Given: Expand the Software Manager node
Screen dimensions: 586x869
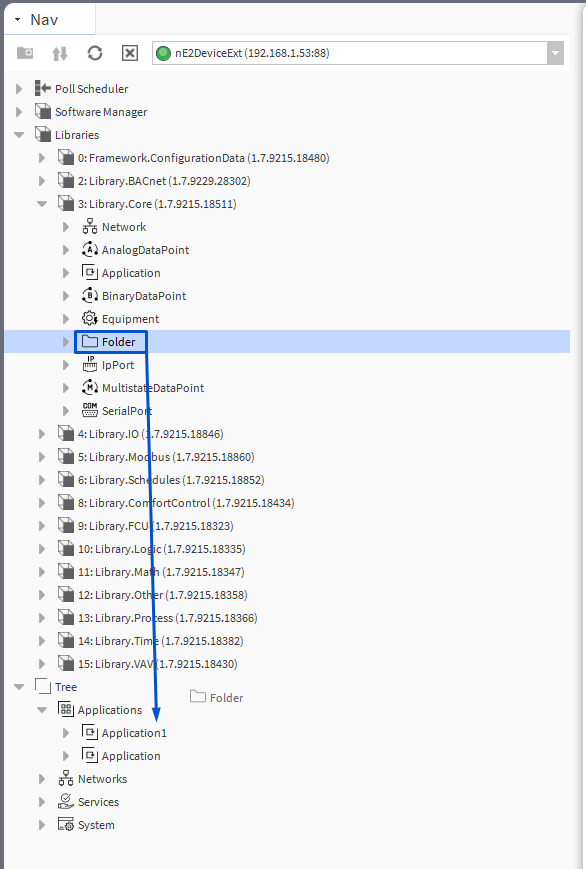Looking at the screenshot, I should point(19,111).
